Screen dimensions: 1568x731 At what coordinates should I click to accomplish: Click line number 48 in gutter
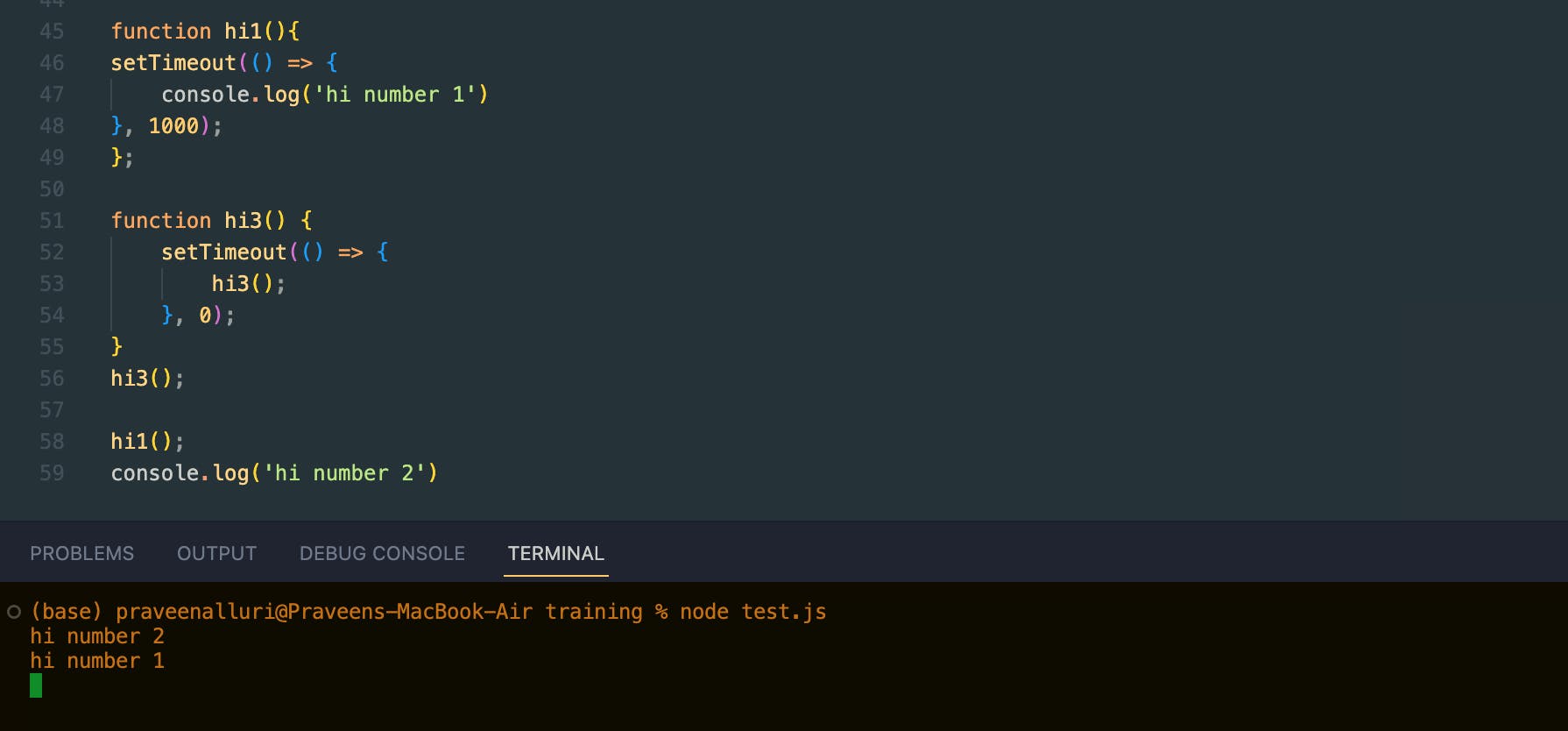coord(52,126)
